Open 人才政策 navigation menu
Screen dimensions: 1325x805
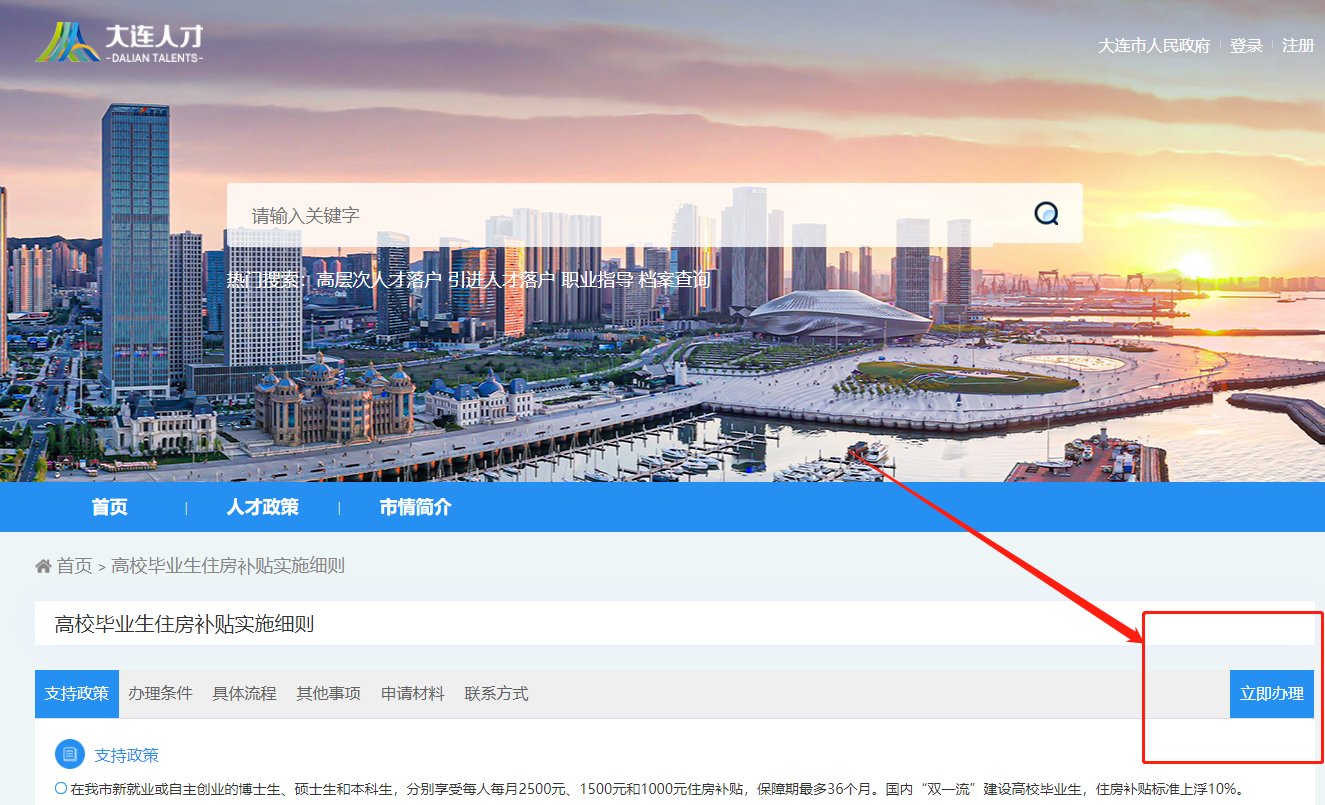click(262, 507)
